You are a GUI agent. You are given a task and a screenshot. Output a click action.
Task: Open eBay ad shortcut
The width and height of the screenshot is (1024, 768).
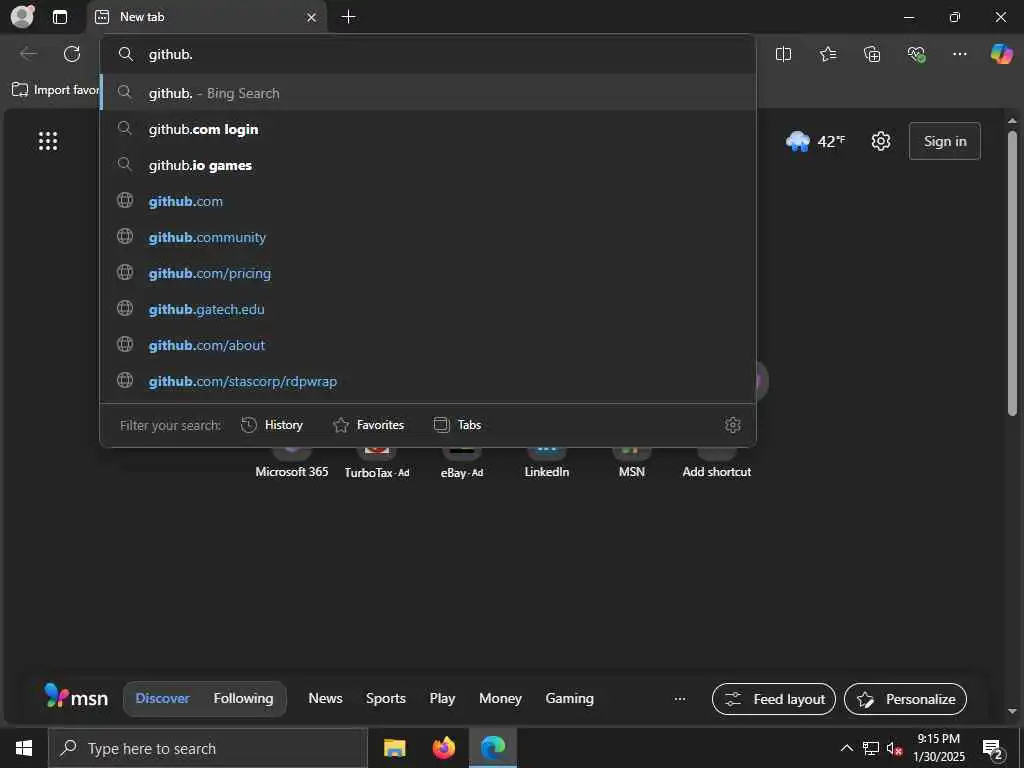[x=462, y=462]
